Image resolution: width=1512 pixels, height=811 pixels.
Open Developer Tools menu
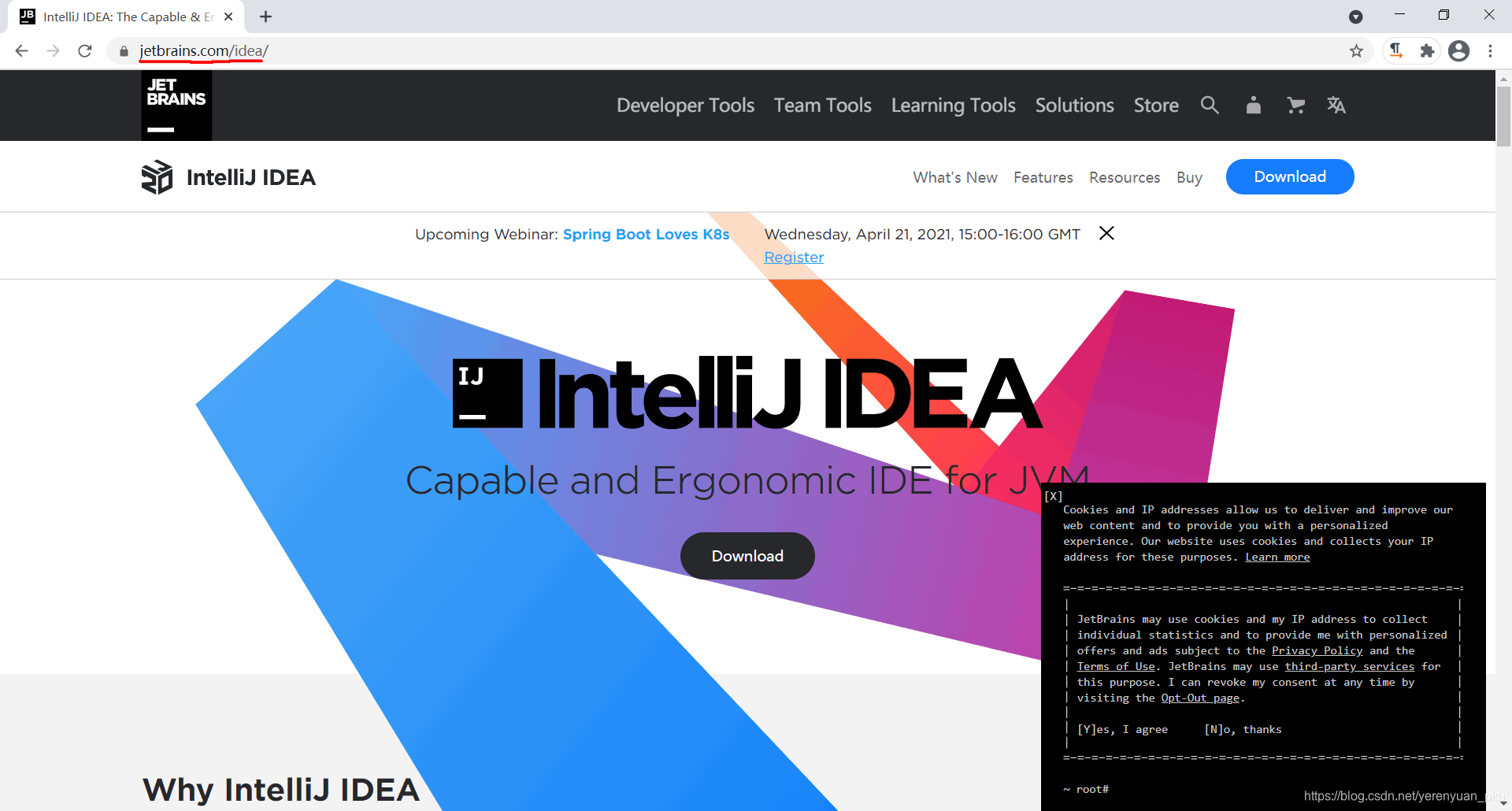coord(685,105)
